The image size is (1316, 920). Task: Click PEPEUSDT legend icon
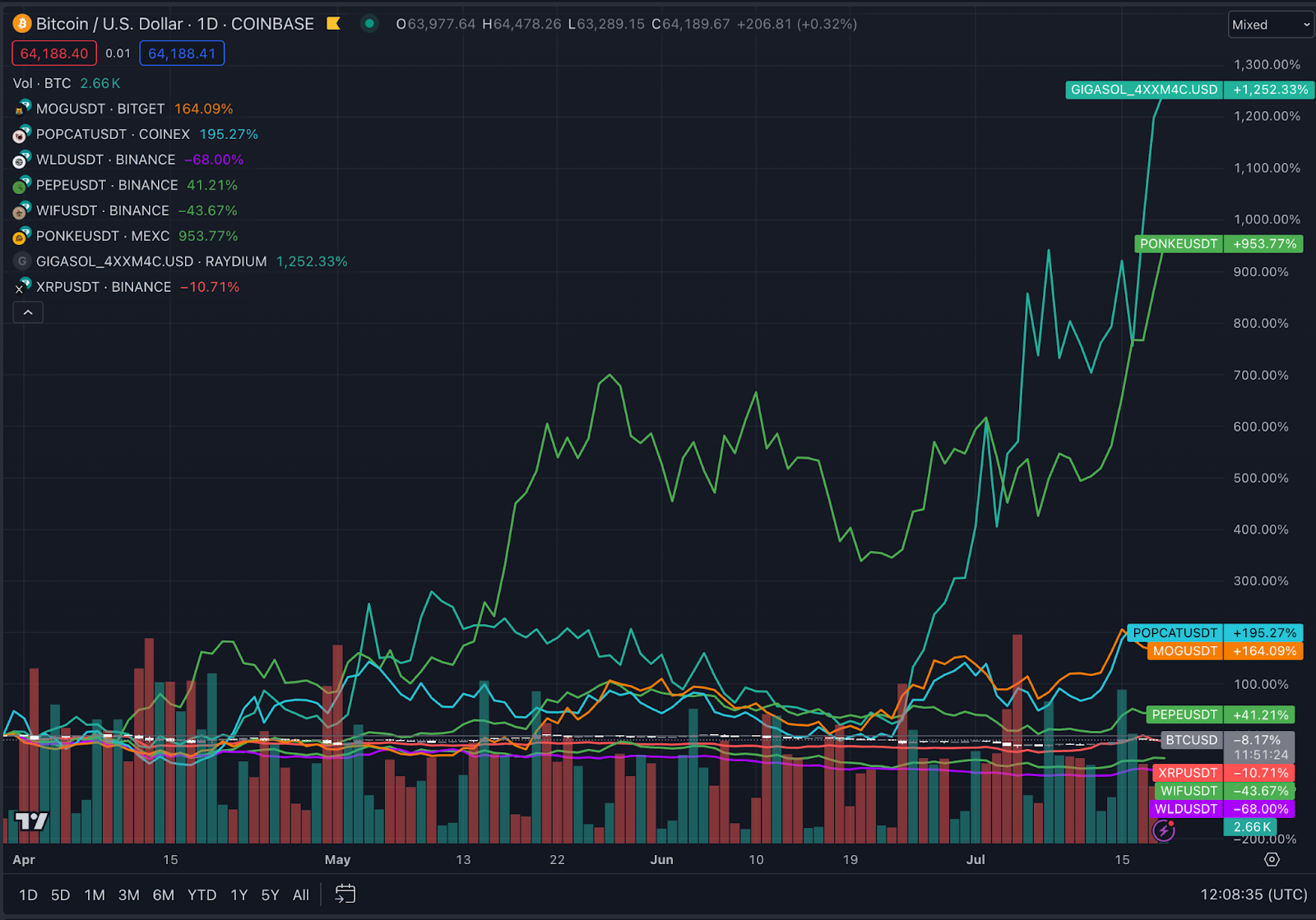click(x=22, y=185)
